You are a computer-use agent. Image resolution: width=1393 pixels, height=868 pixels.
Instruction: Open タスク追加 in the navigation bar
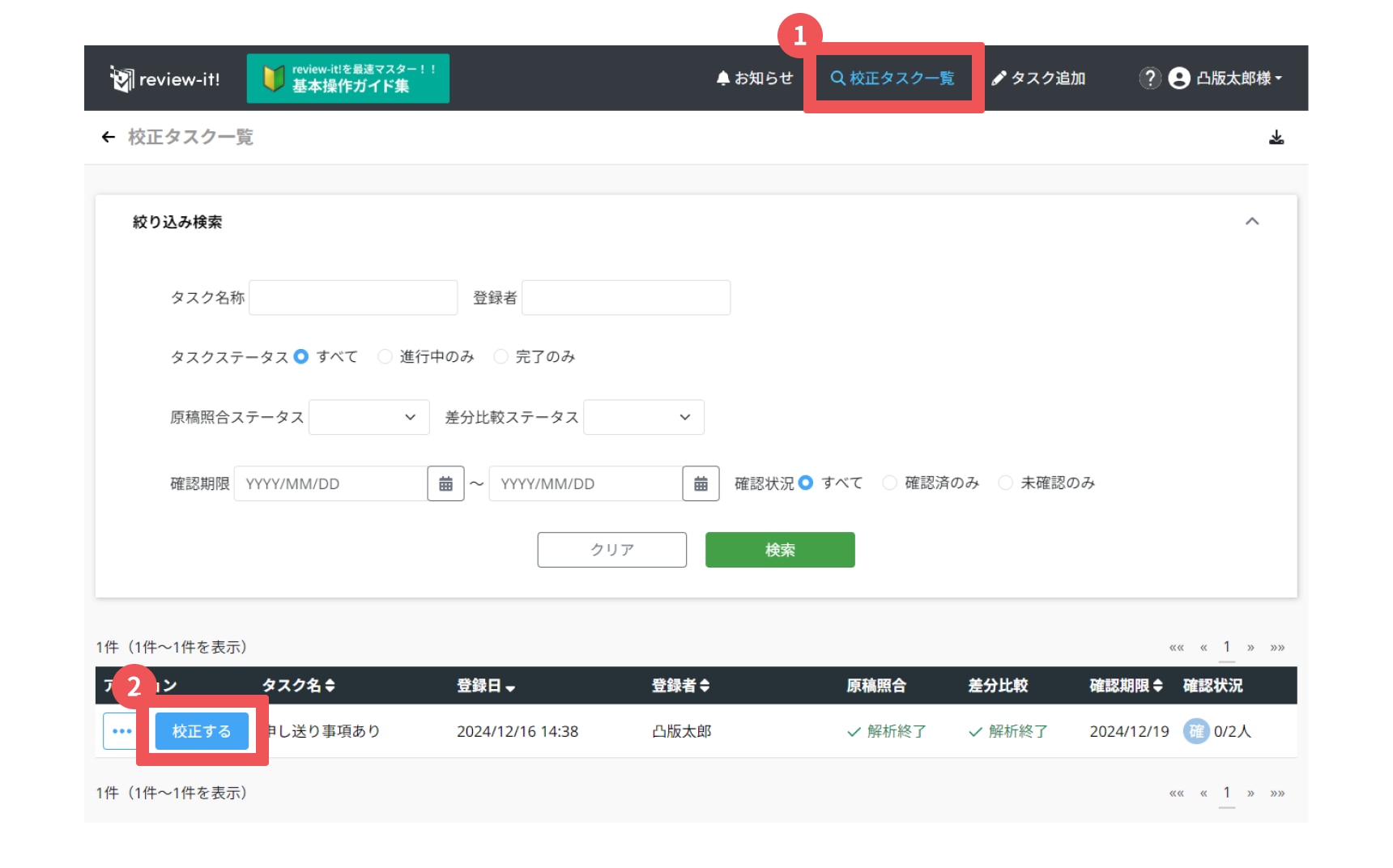pos(1038,78)
